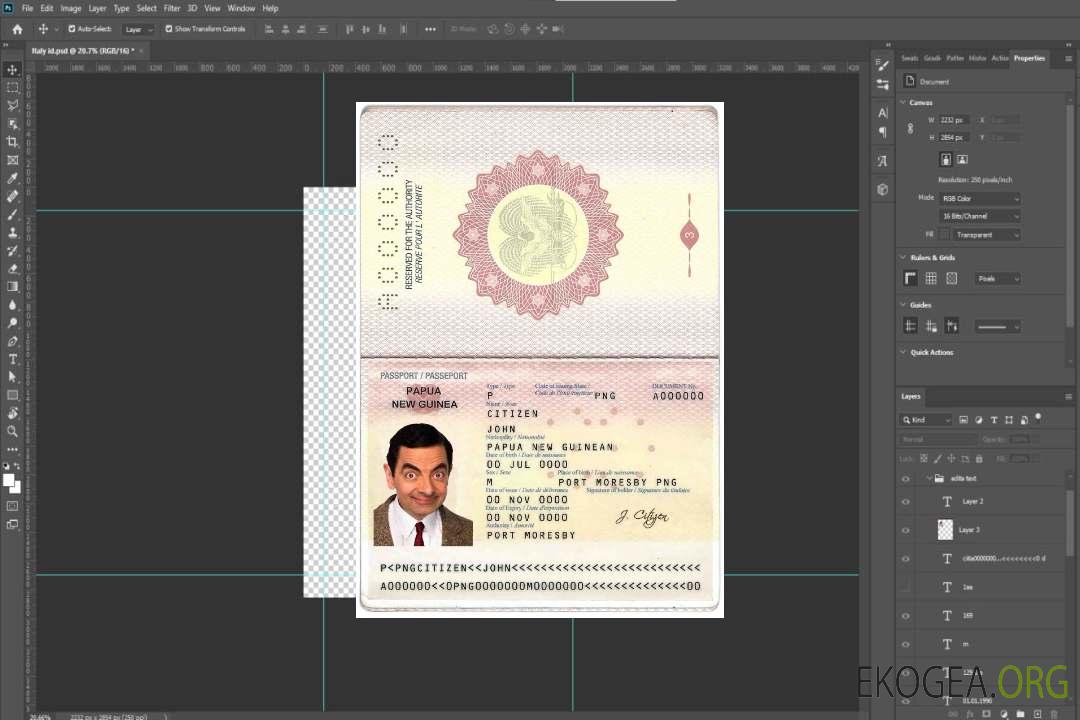Select the Blur tool
The width and height of the screenshot is (1080, 720).
click(12, 305)
